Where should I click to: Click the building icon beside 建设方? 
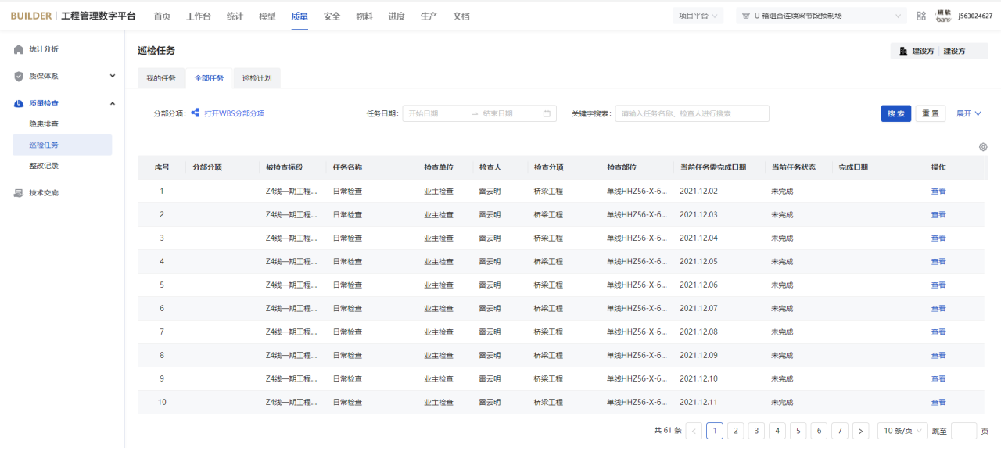(903, 51)
